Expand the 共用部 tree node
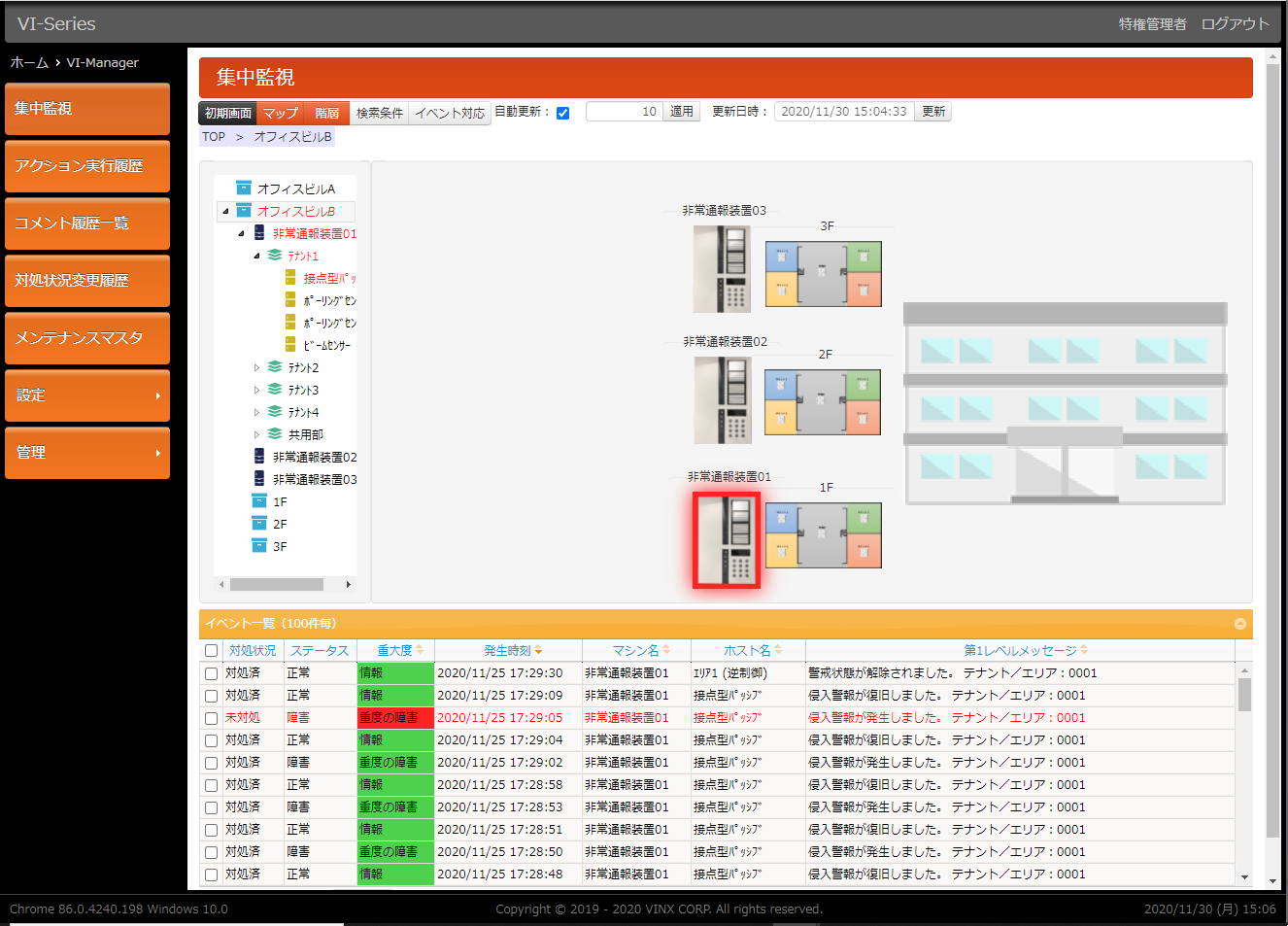 (256, 434)
